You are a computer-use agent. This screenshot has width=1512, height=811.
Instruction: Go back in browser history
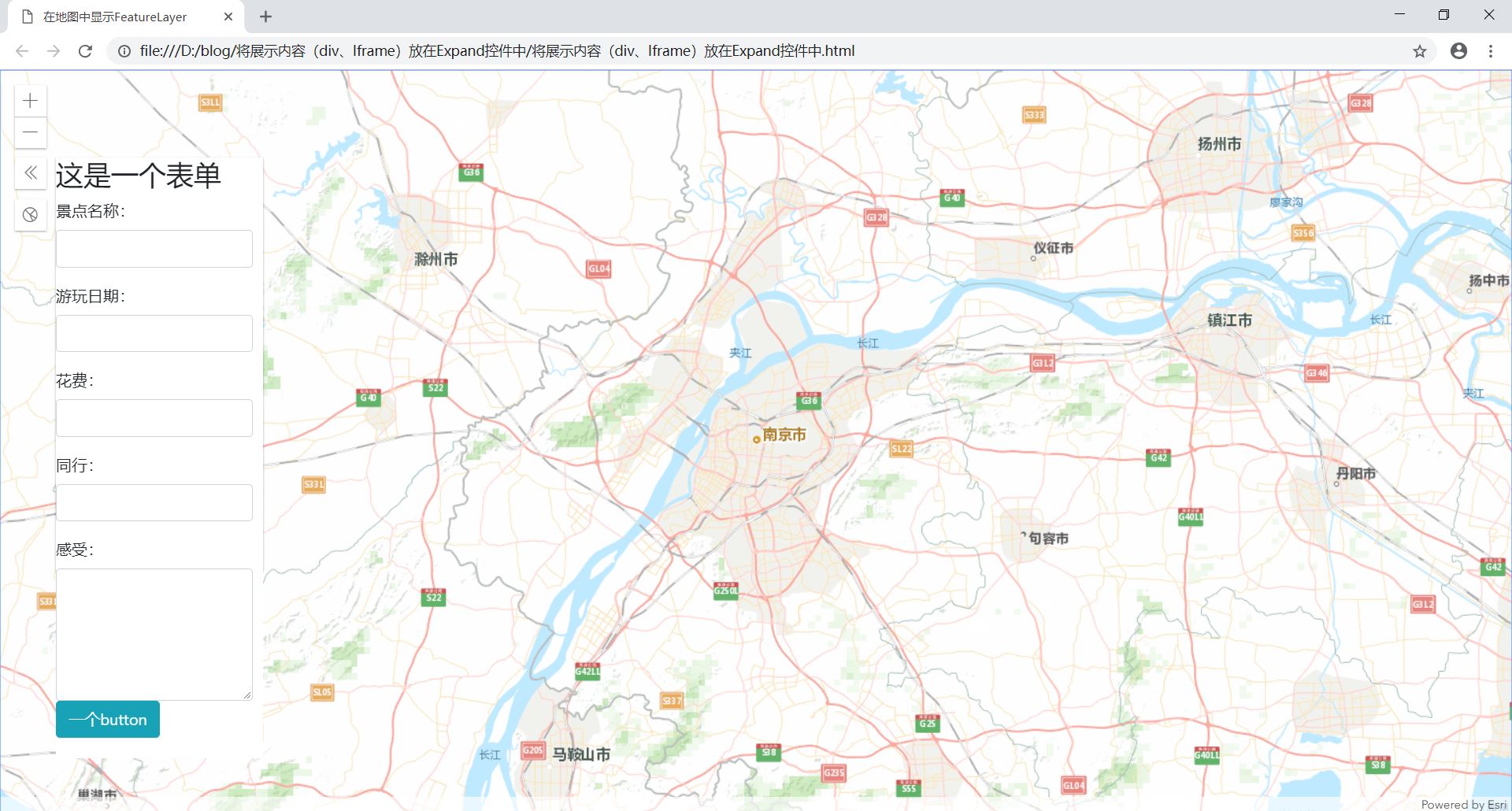(x=22, y=51)
